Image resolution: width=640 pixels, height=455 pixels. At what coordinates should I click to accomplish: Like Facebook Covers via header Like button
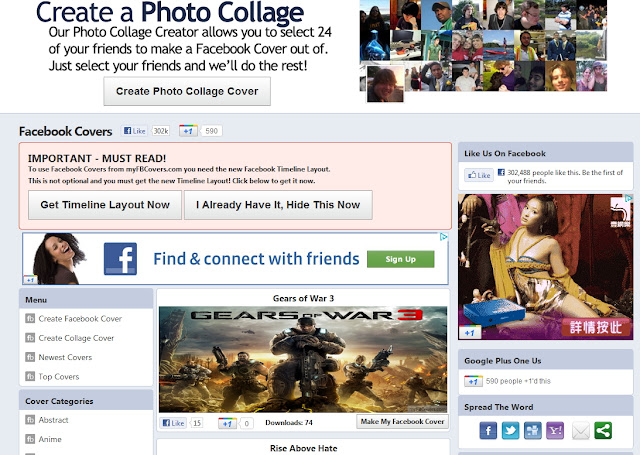(x=134, y=131)
